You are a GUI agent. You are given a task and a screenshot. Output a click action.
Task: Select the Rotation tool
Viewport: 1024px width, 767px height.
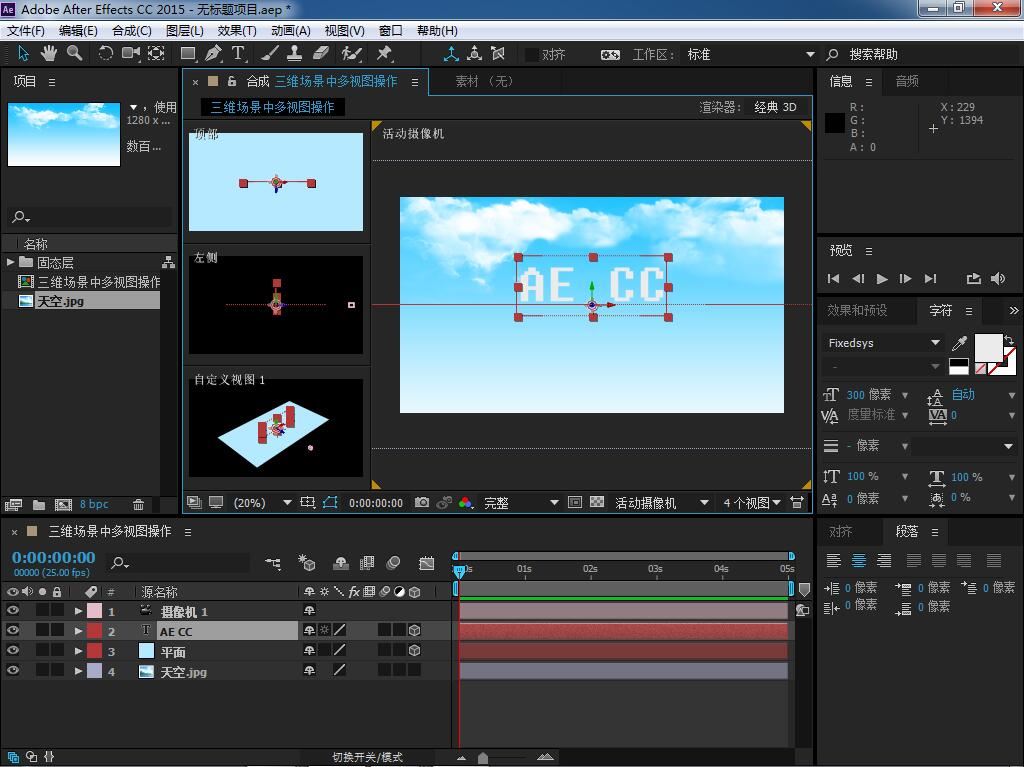[x=105, y=54]
